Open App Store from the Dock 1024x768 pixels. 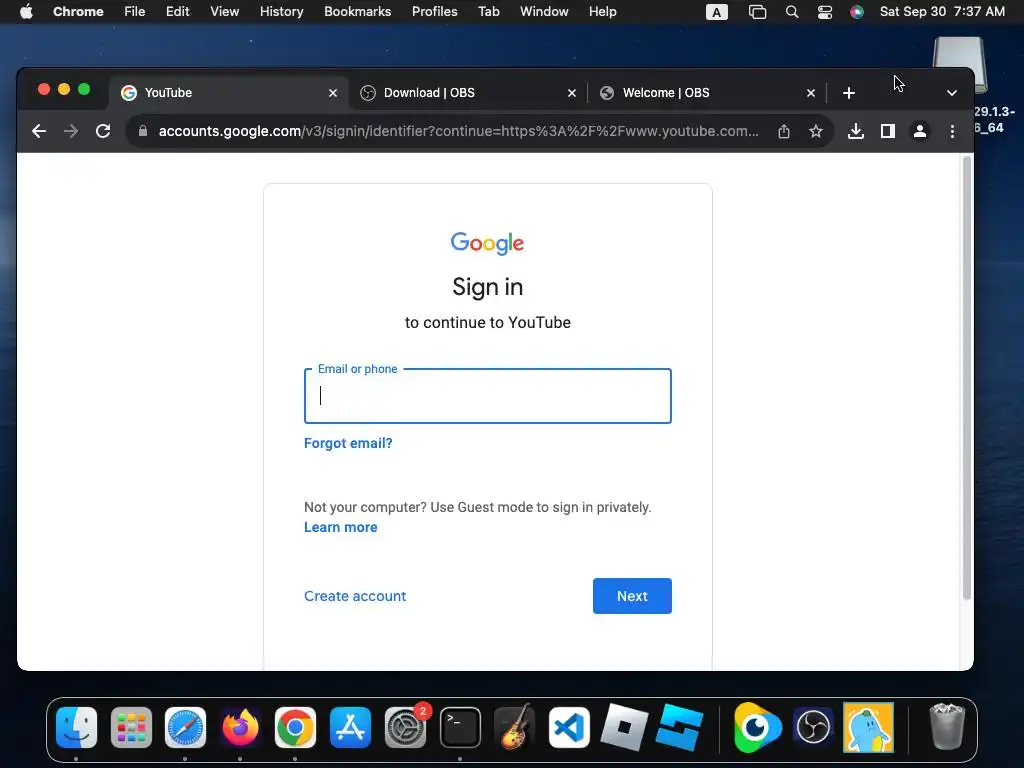350,727
